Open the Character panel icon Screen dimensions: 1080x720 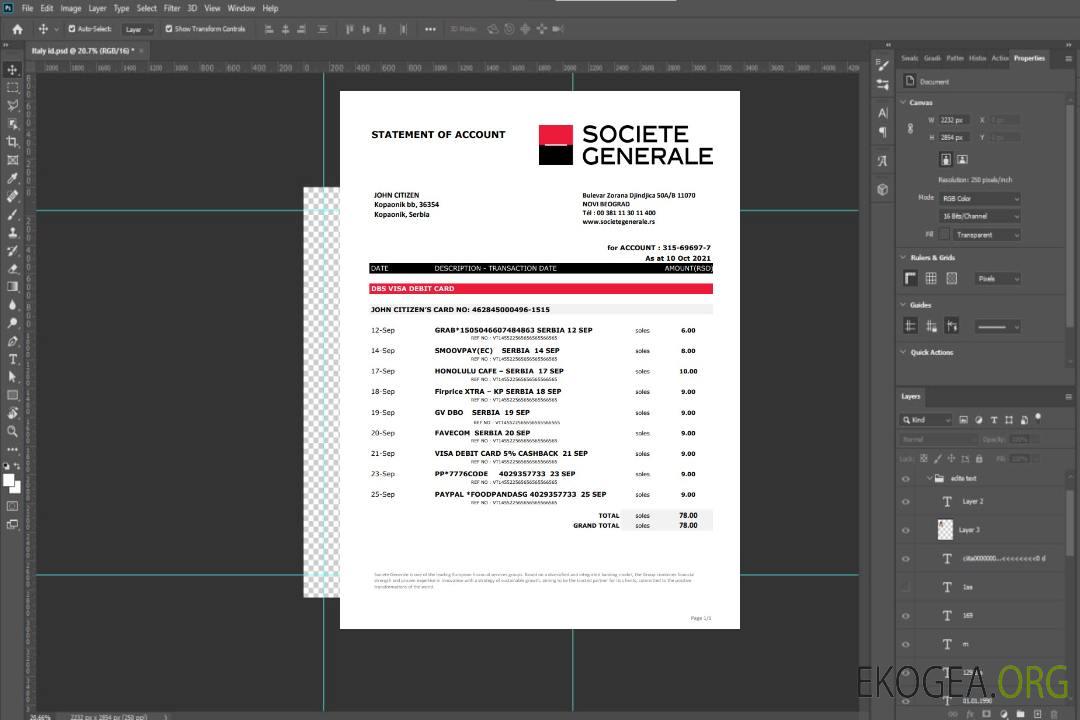click(882, 112)
